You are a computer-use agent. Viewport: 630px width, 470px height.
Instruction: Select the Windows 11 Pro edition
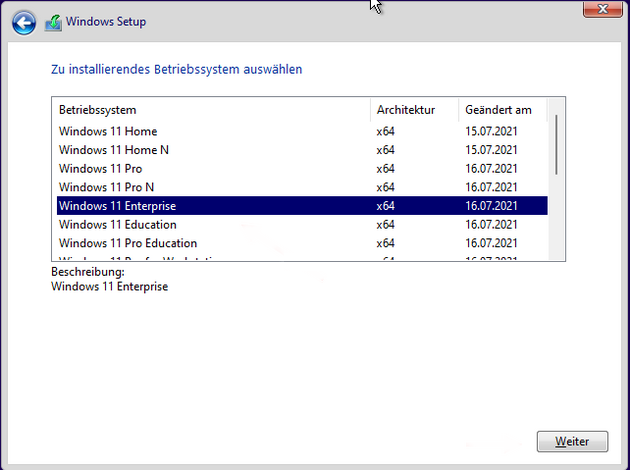[x=100, y=169]
